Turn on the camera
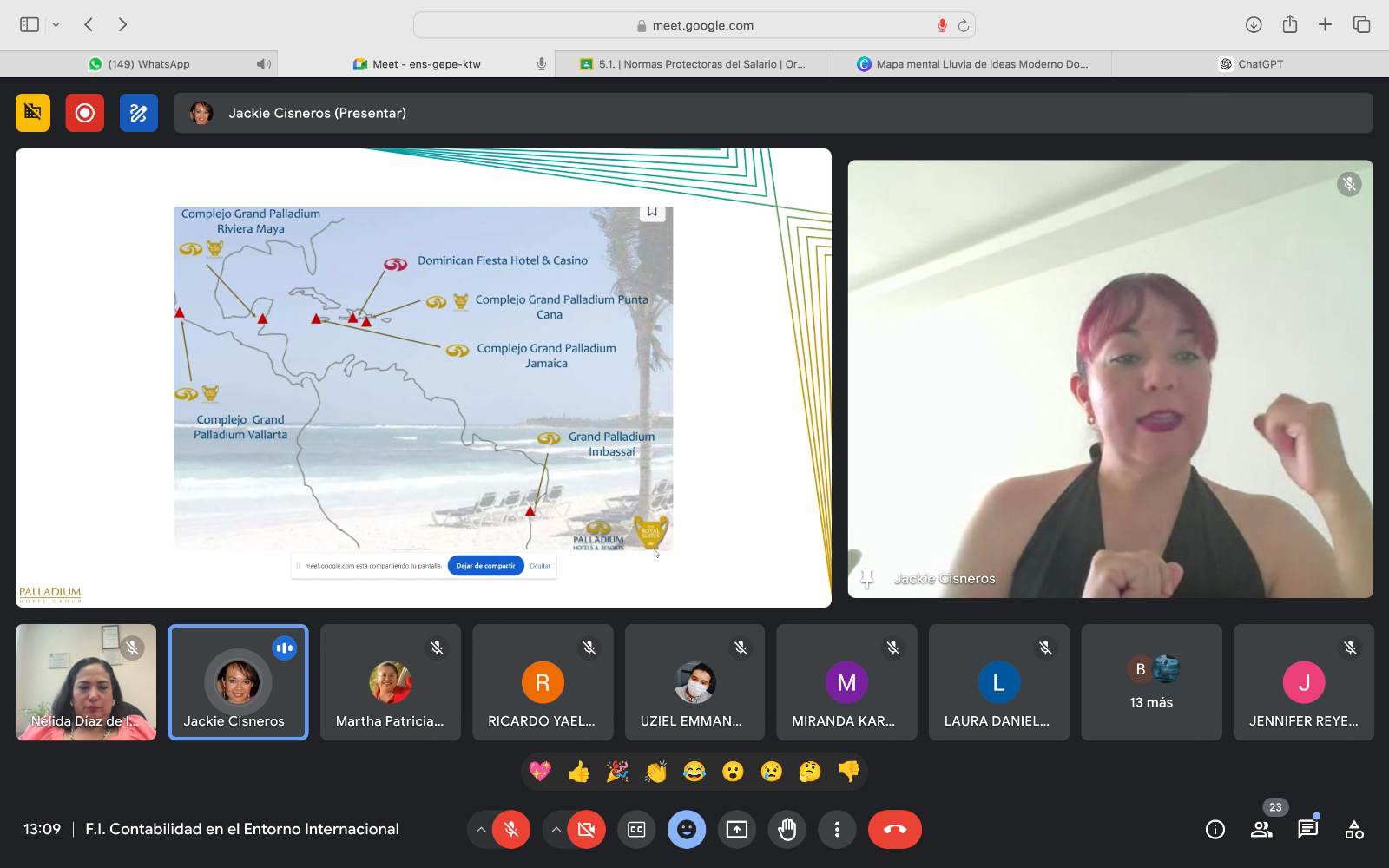The height and width of the screenshot is (868, 1389). tap(586, 830)
